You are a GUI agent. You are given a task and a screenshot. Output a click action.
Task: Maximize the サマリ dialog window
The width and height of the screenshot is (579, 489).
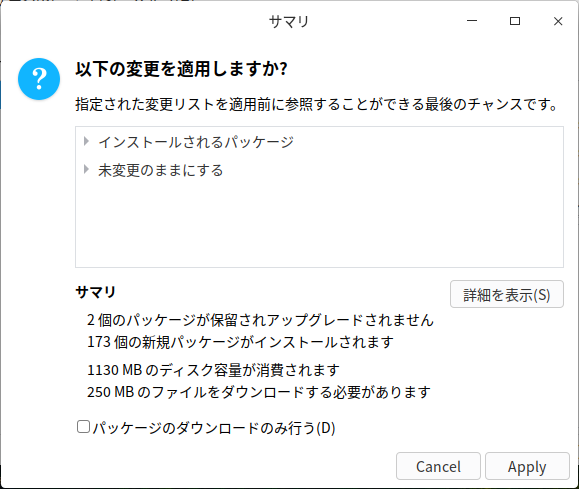(515, 21)
